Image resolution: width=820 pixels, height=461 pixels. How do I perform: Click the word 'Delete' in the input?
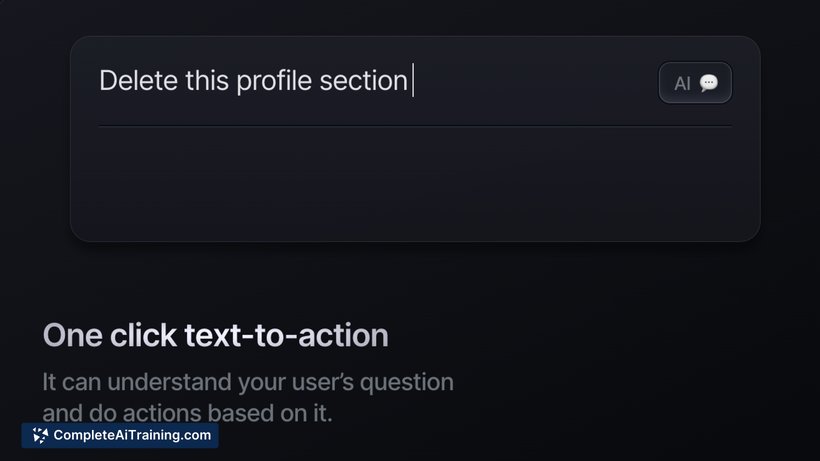138,80
